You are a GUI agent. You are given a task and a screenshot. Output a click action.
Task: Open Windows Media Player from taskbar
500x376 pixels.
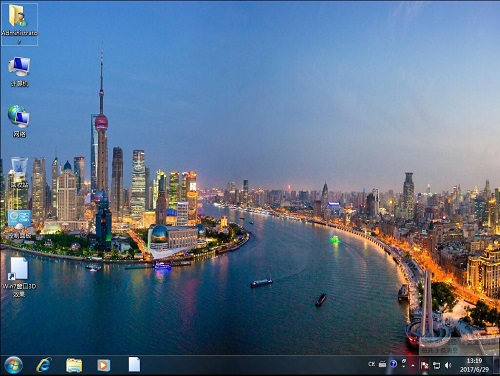(x=103, y=365)
